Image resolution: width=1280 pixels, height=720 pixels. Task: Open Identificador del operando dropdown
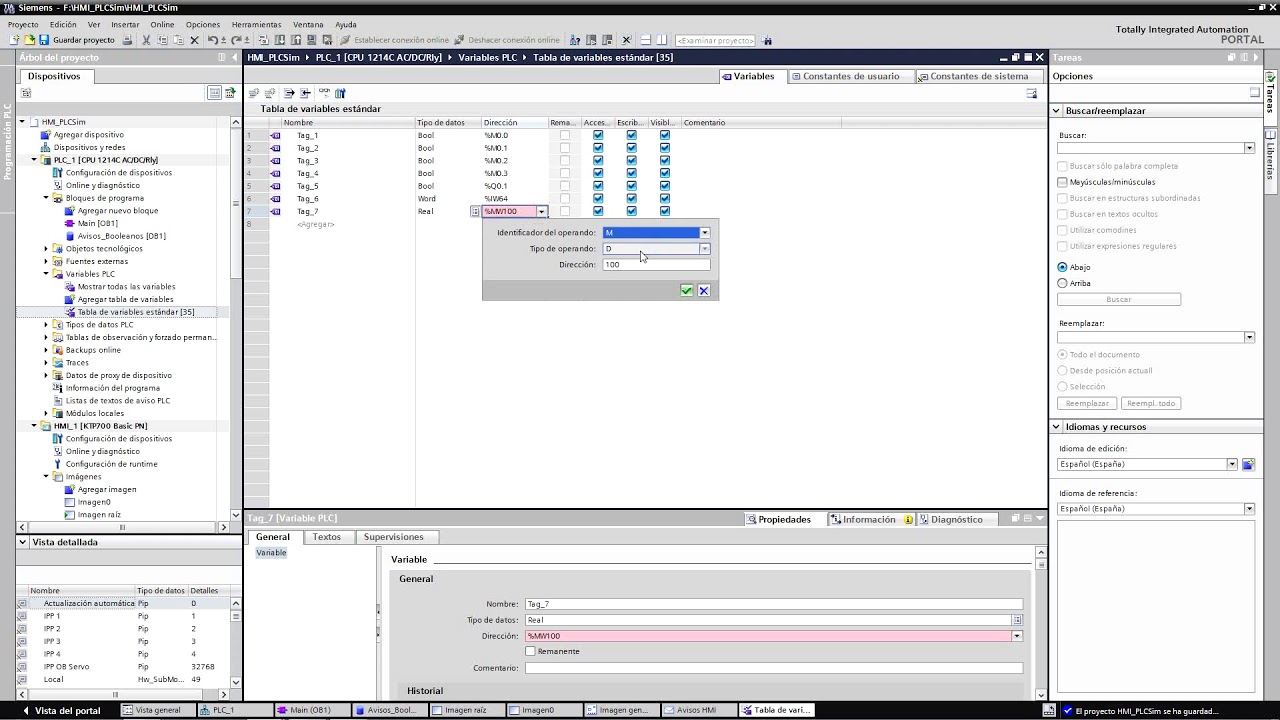pyautogui.click(x=705, y=233)
